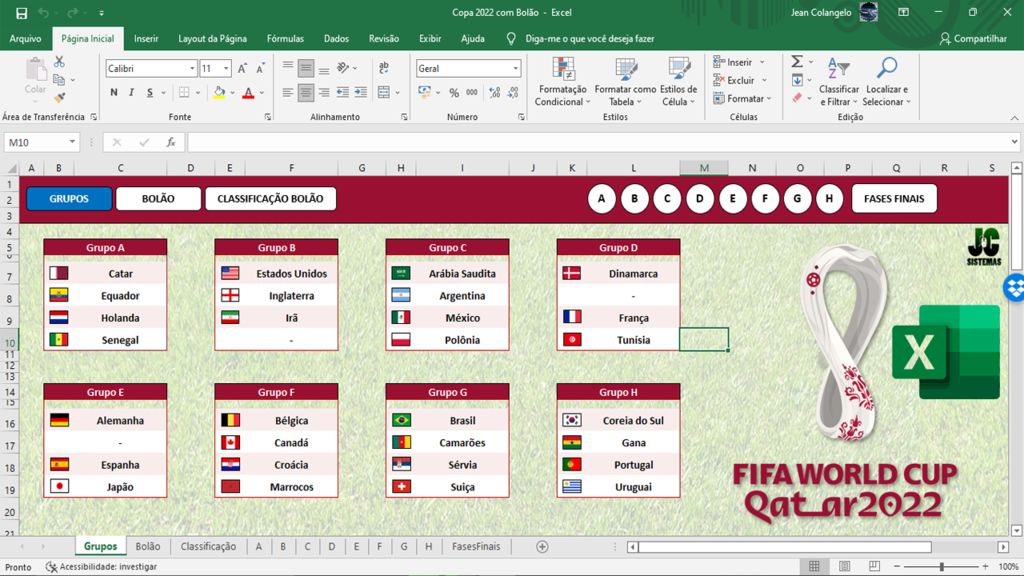The image size is (1024, 576).
Task: Switch to Page Layout view in status bar
Action: [x=844, y=566]
